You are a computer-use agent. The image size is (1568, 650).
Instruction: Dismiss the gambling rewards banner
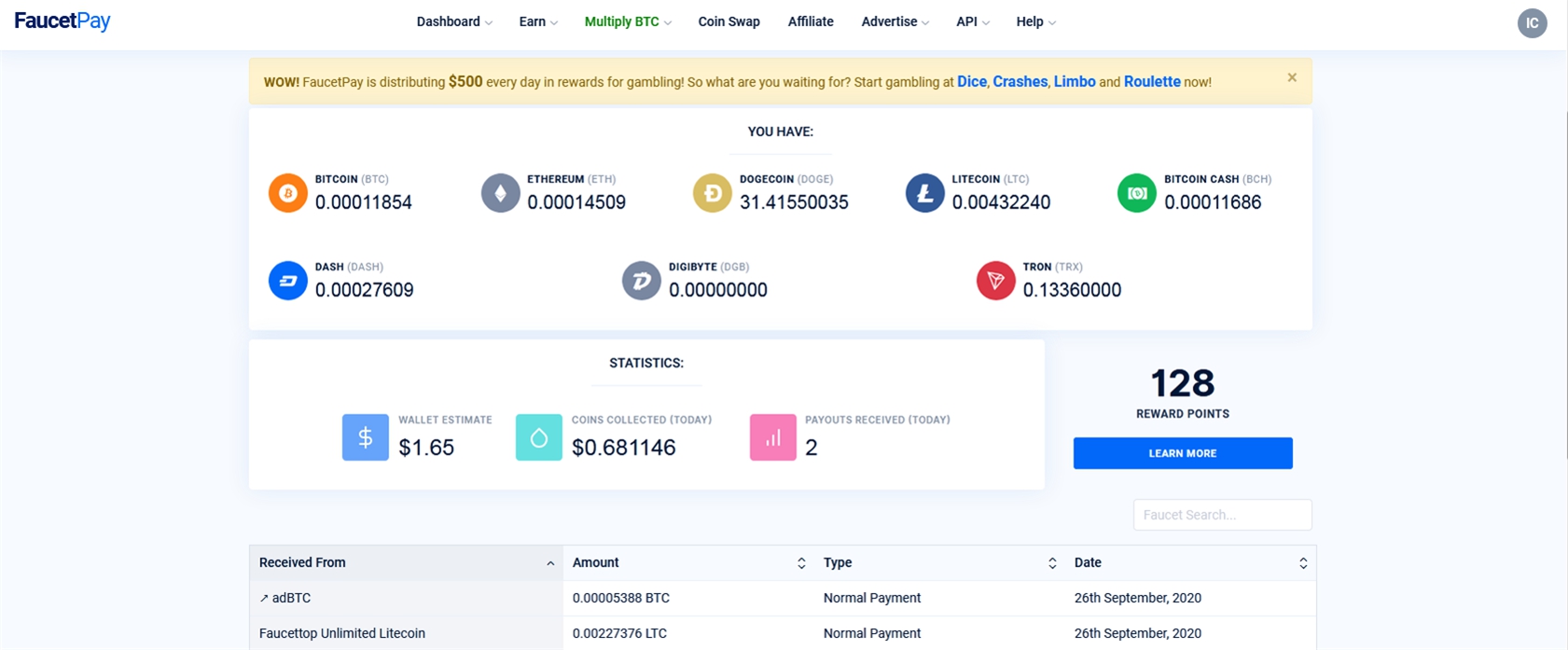tap(1292, 77)
